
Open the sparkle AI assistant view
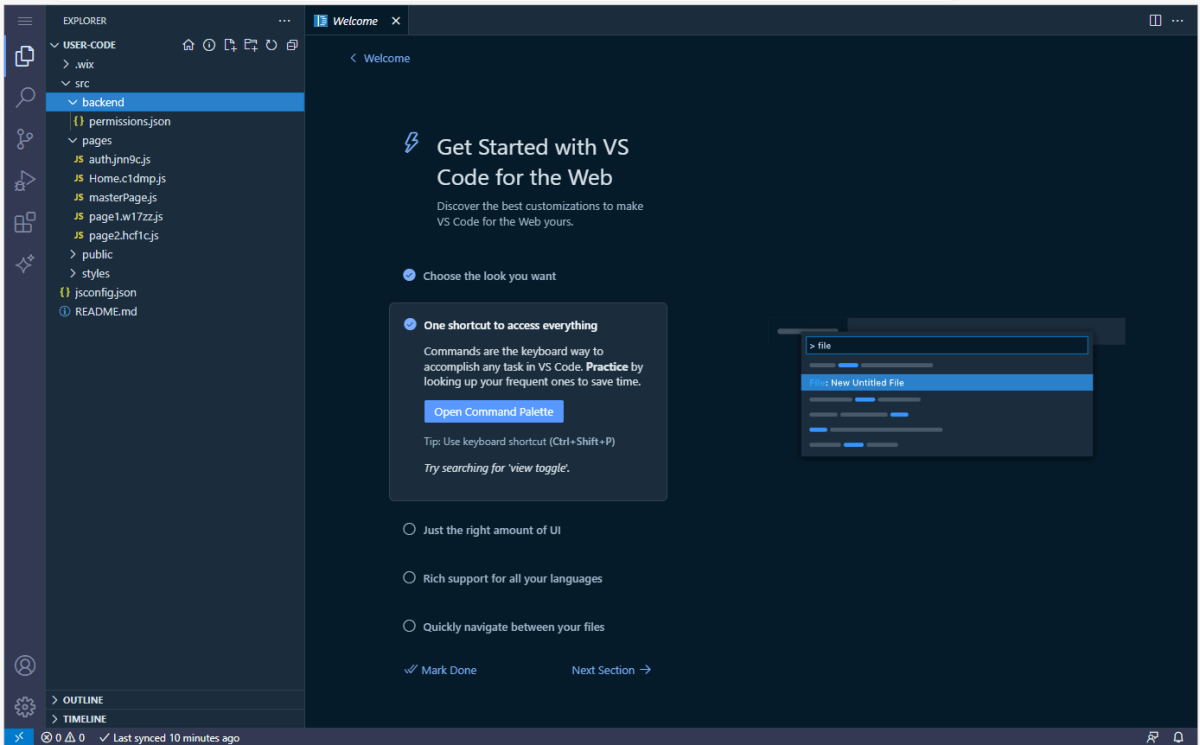25,264
